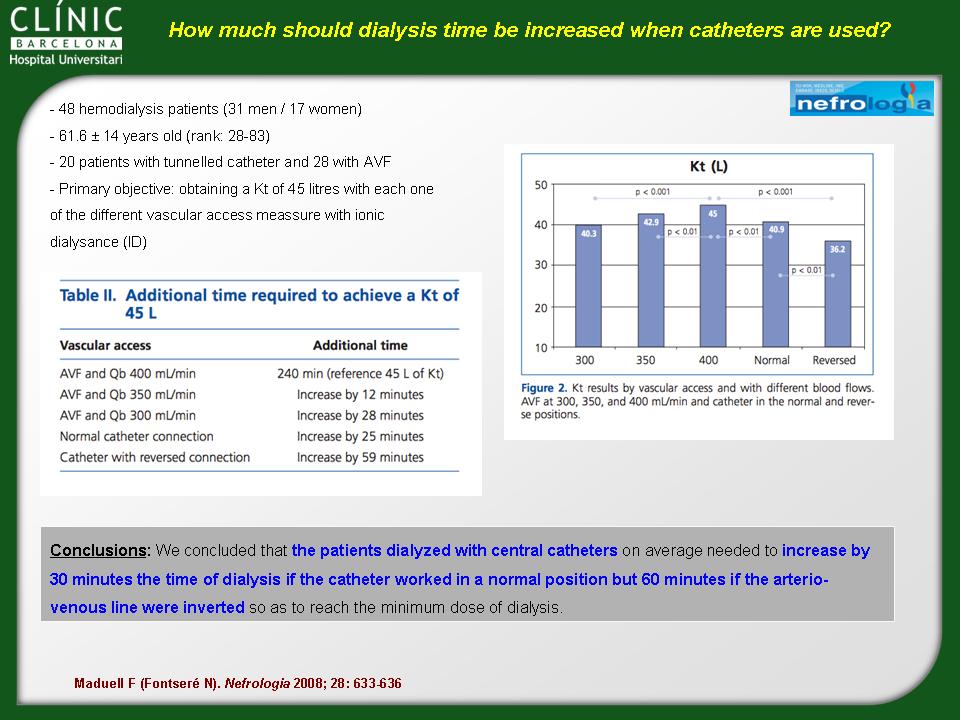Click 'venous line were inverted' blue text

coord(147,607)
